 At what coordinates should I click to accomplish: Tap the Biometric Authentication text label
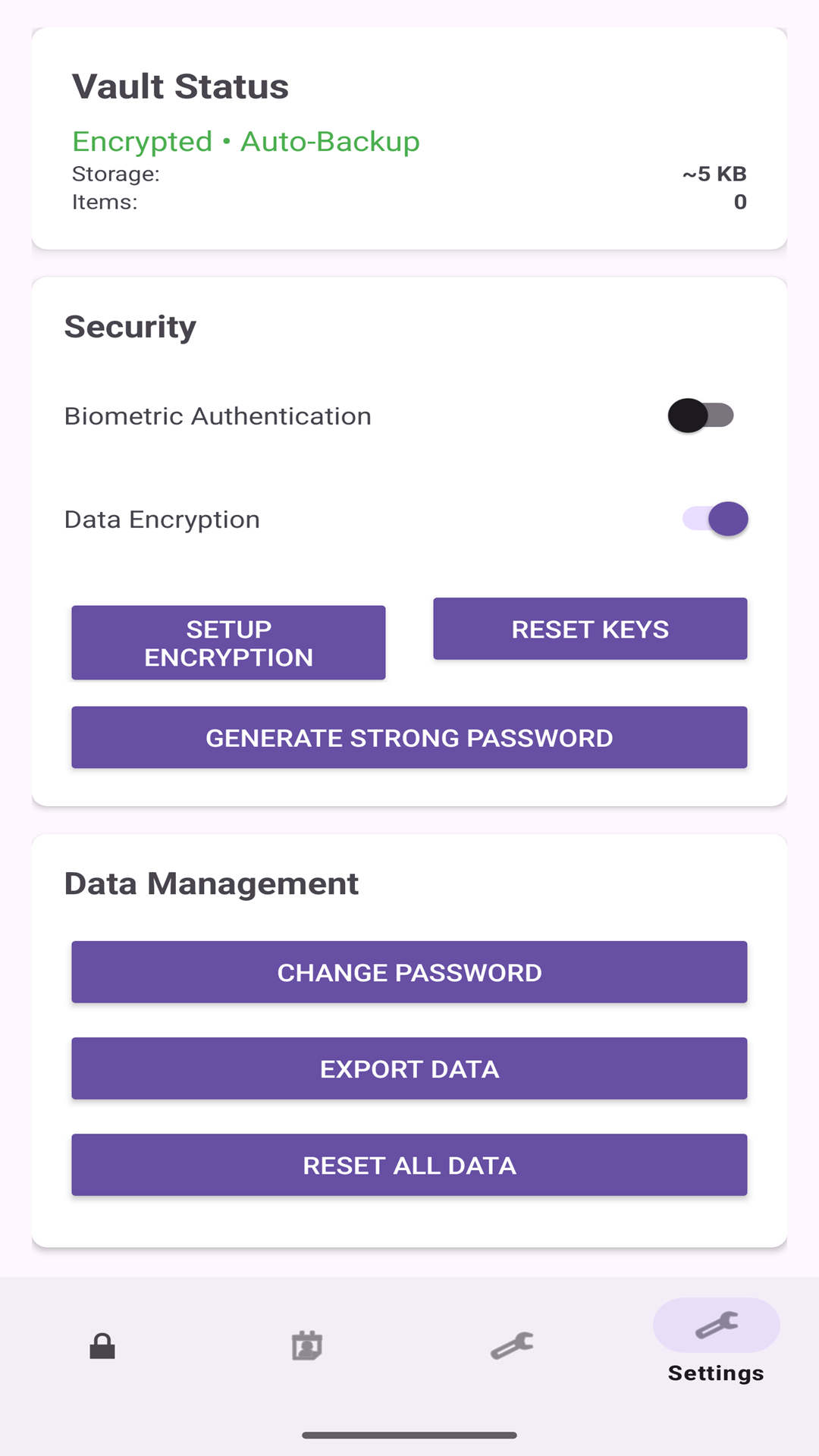click(x=218, y=416)
